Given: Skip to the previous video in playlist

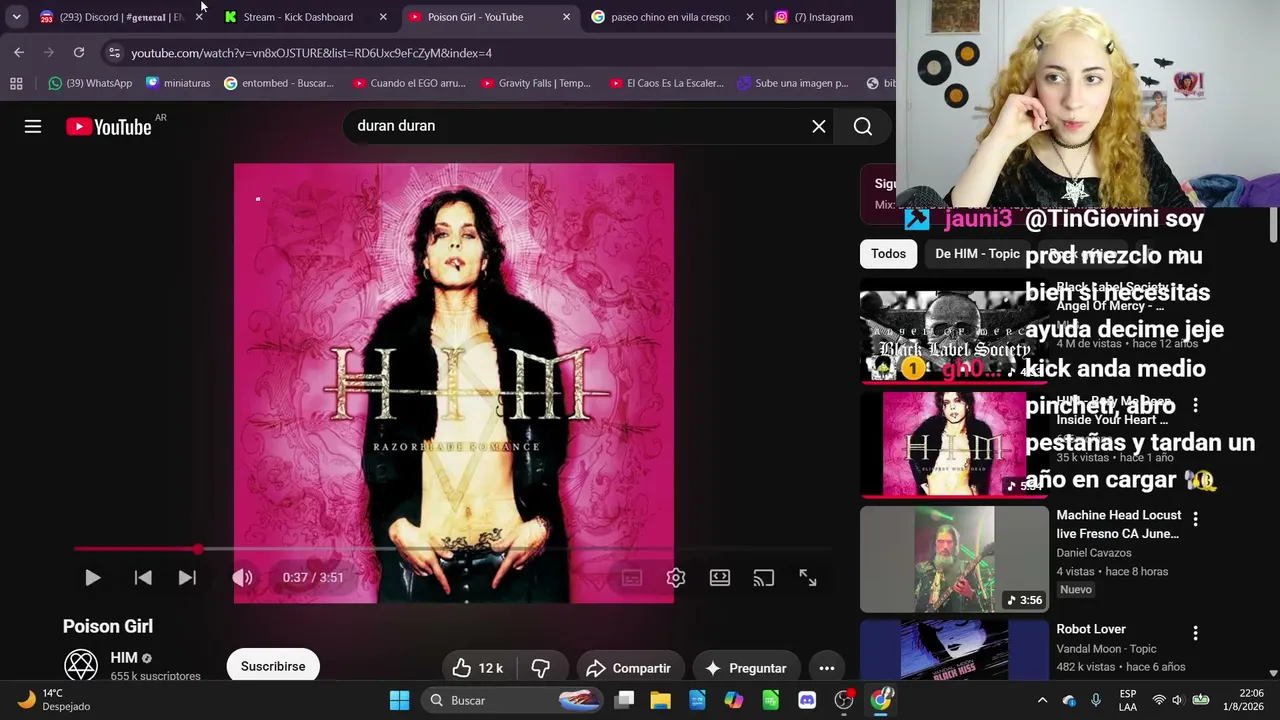Looking at the screenshot, I should coord(143,577).
